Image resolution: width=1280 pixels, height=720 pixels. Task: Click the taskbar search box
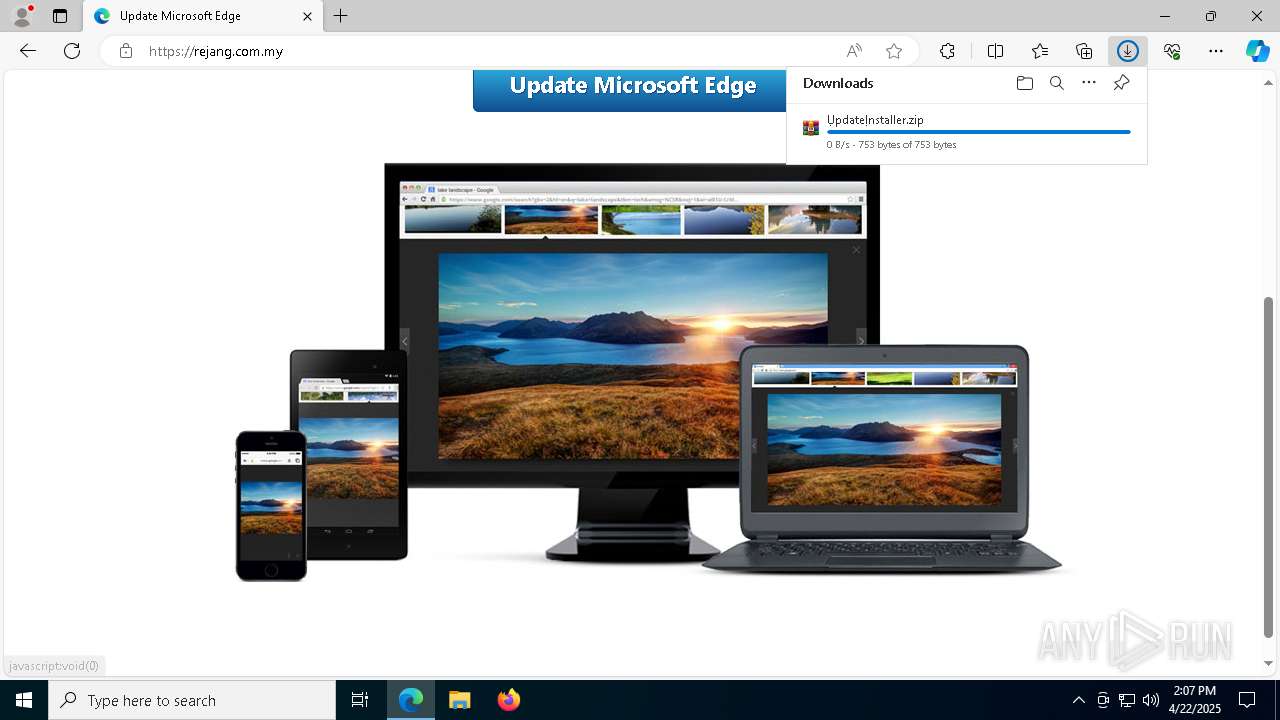point(192,700)
